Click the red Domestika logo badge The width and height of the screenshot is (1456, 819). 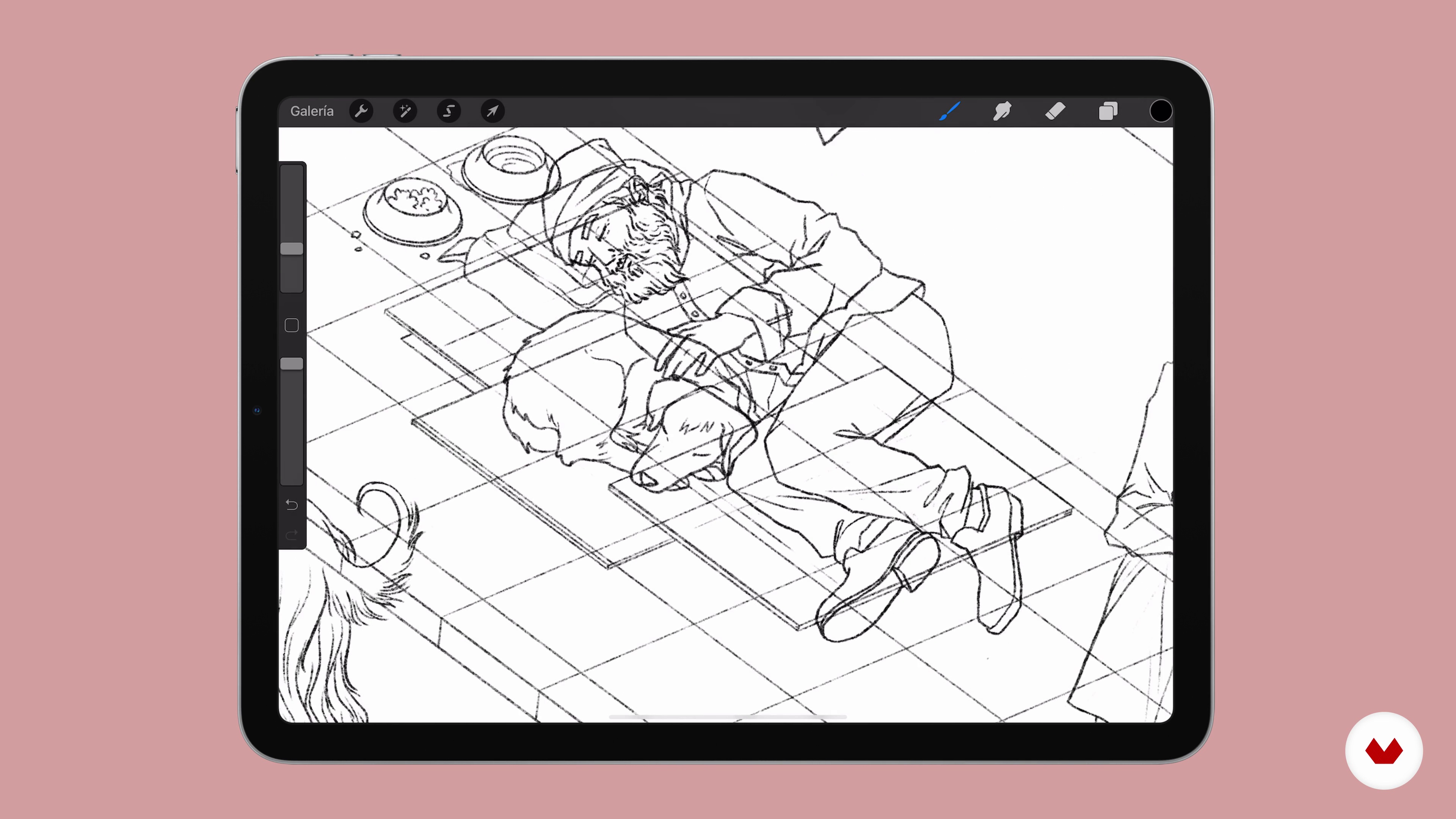click(1384, 751)
